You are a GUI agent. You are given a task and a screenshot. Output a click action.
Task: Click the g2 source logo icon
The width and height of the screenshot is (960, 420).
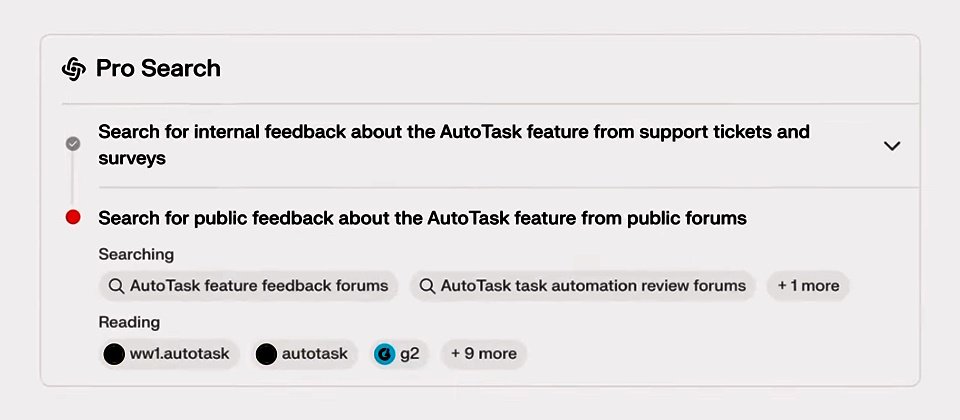(385, 353)
